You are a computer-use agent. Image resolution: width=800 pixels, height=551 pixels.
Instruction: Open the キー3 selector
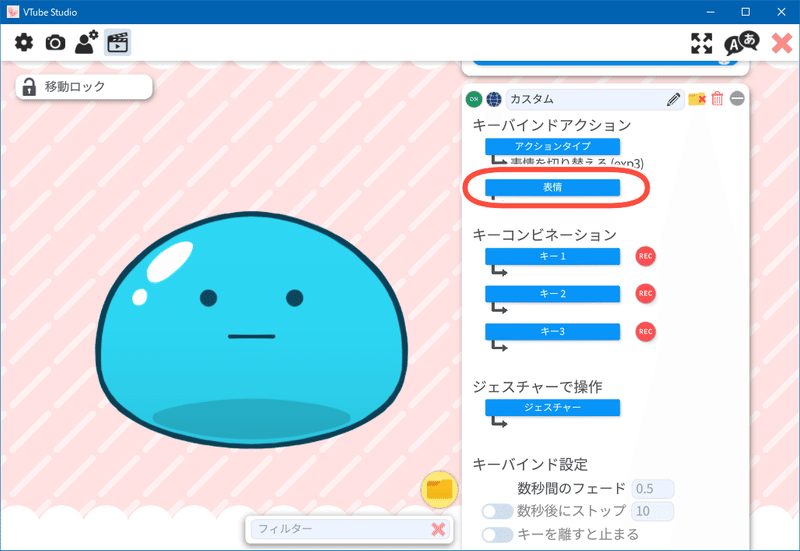[x=553, y=332]
